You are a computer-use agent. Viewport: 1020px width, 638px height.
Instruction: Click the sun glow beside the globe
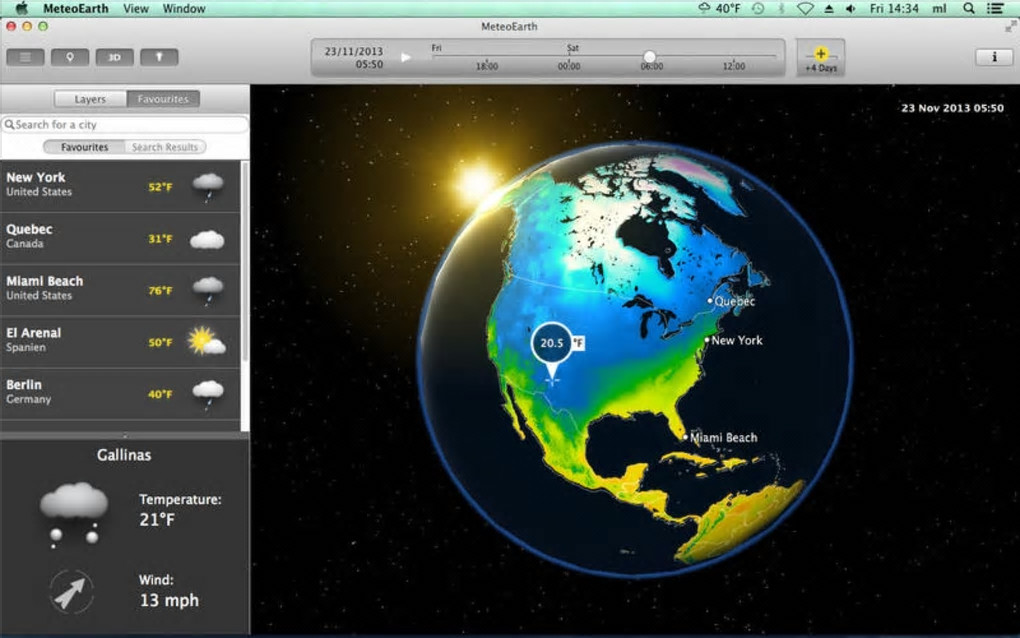tap(477, 182)
